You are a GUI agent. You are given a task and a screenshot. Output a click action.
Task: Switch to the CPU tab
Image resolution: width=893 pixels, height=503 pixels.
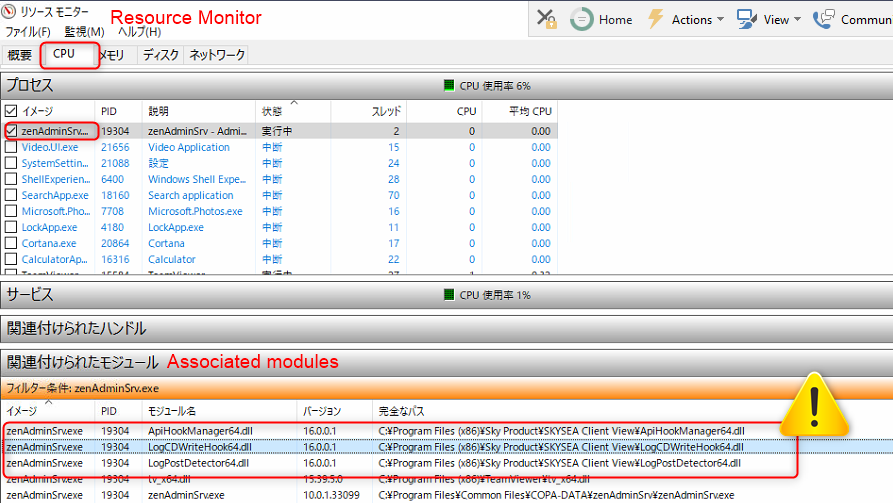point(64,54)
